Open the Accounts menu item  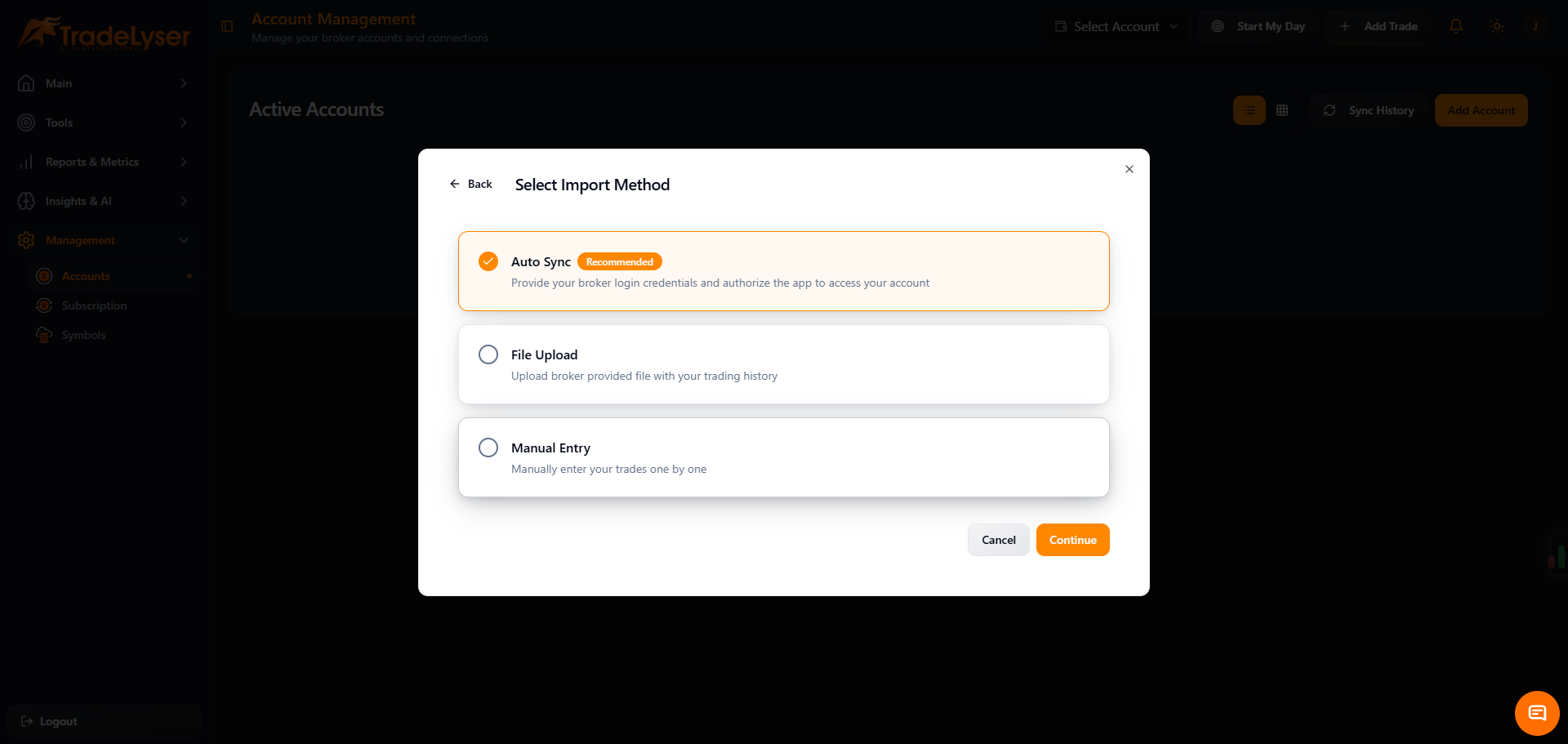pyautogui.click(x=86, y=275)
